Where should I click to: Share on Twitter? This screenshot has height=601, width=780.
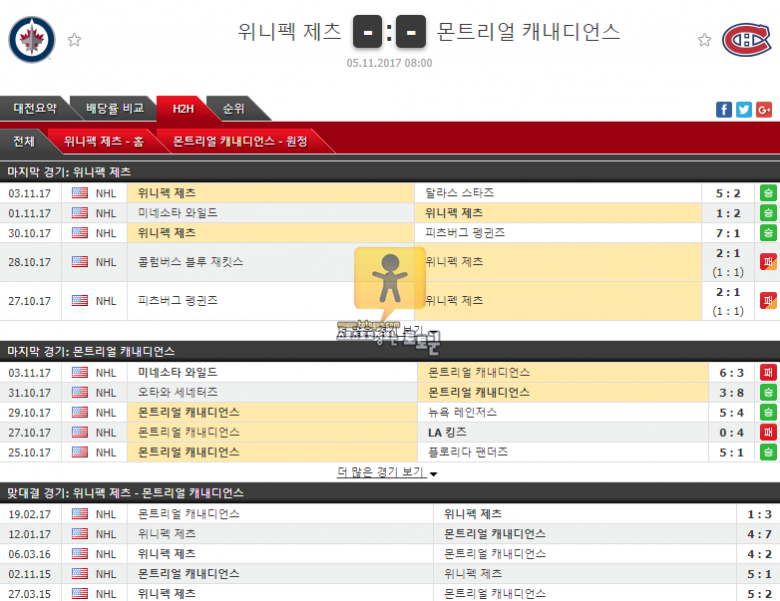coord(744,109)
